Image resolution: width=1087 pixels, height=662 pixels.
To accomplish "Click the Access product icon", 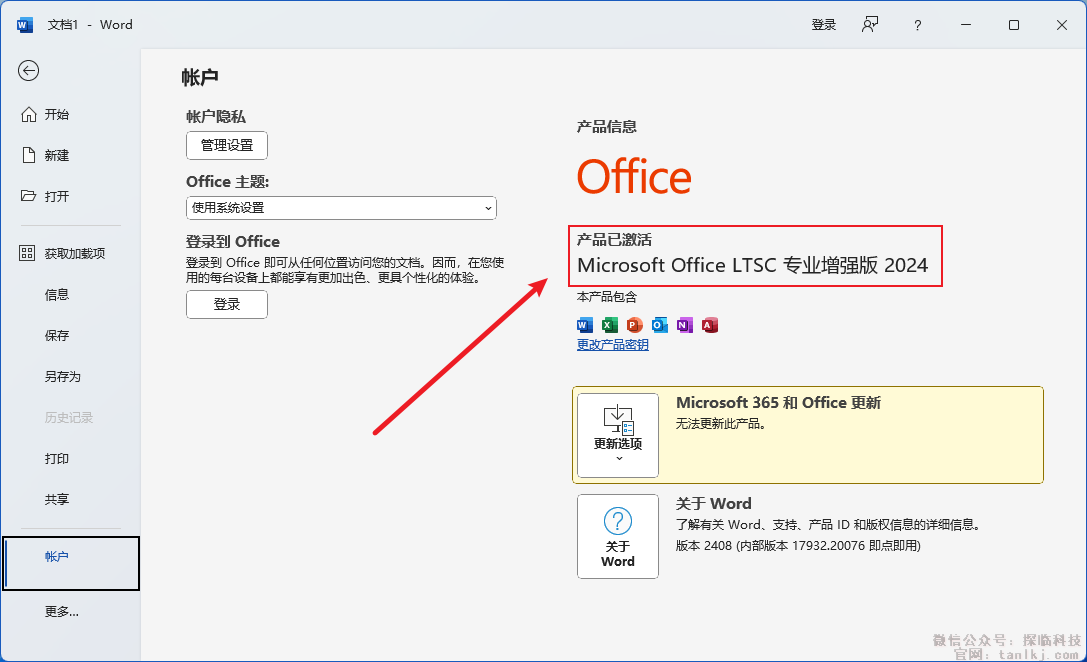I will point(709,324).
